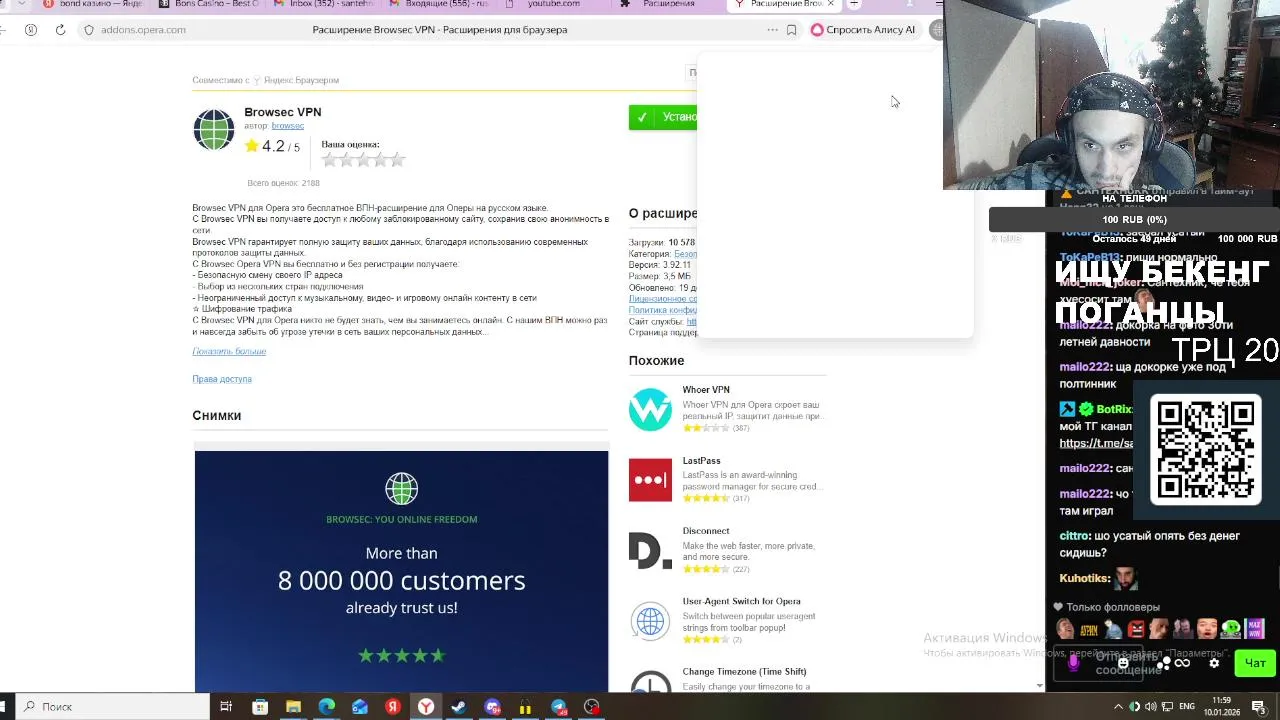This screenshot has height=720, width=1280.
Task: Open a new browser tab
Action: coord(854,4)
